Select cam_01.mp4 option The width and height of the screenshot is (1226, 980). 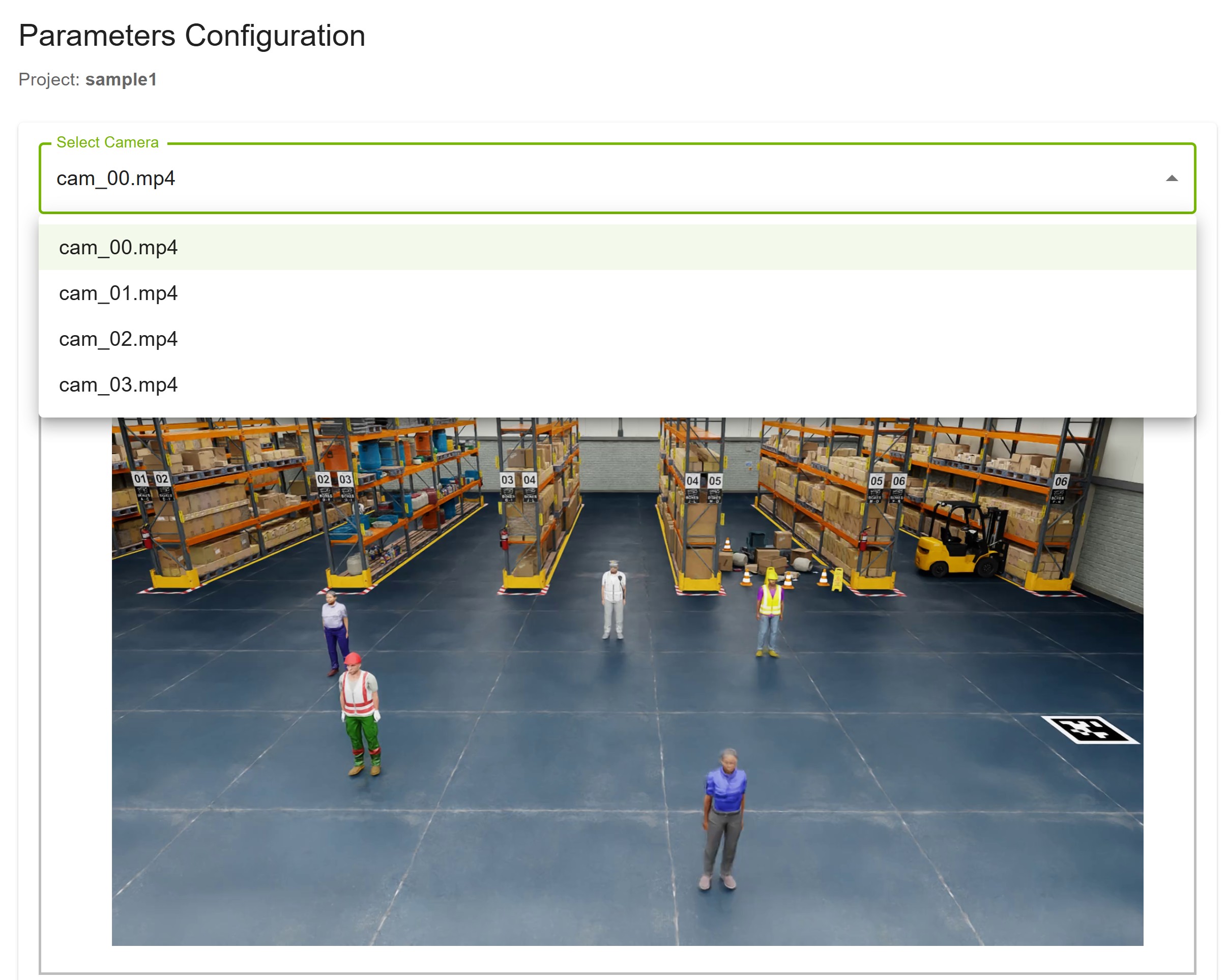(119, 293)
